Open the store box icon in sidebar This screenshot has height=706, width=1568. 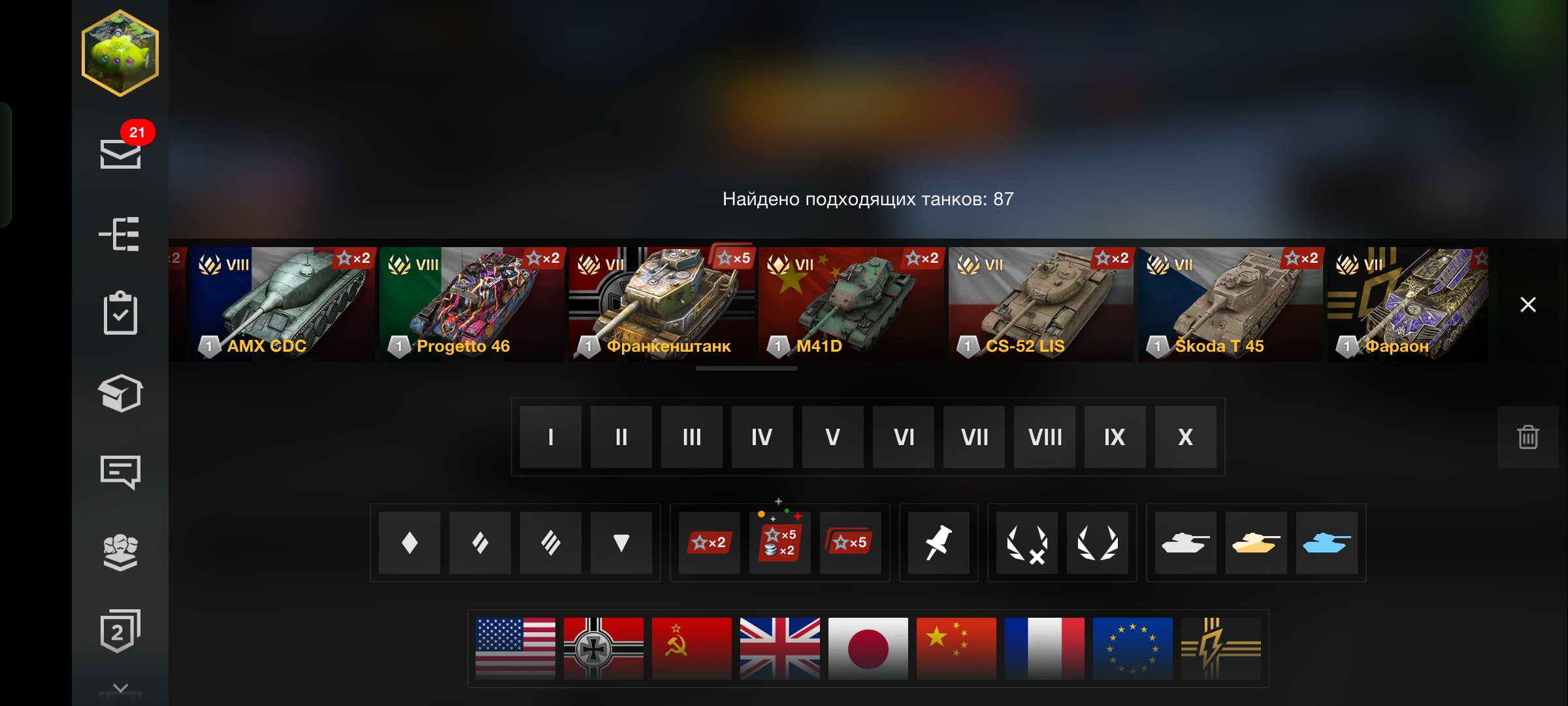(120, 393)
